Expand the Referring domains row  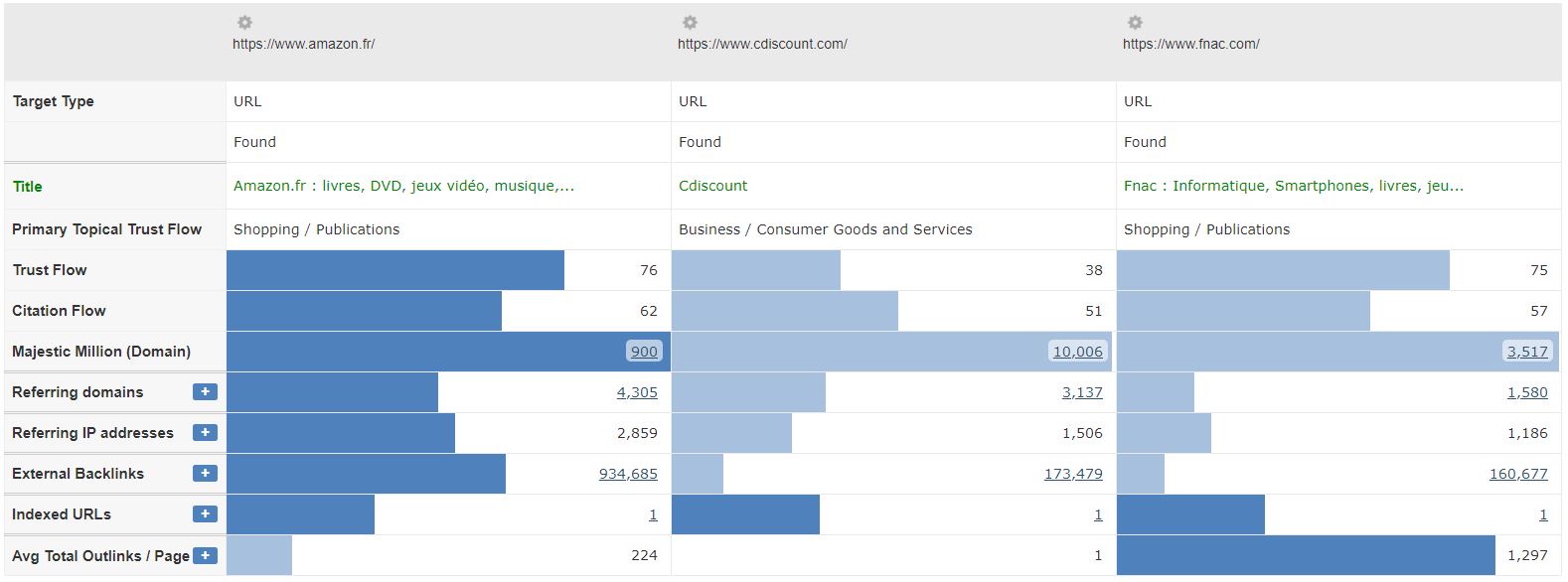[x=205, y=392]
